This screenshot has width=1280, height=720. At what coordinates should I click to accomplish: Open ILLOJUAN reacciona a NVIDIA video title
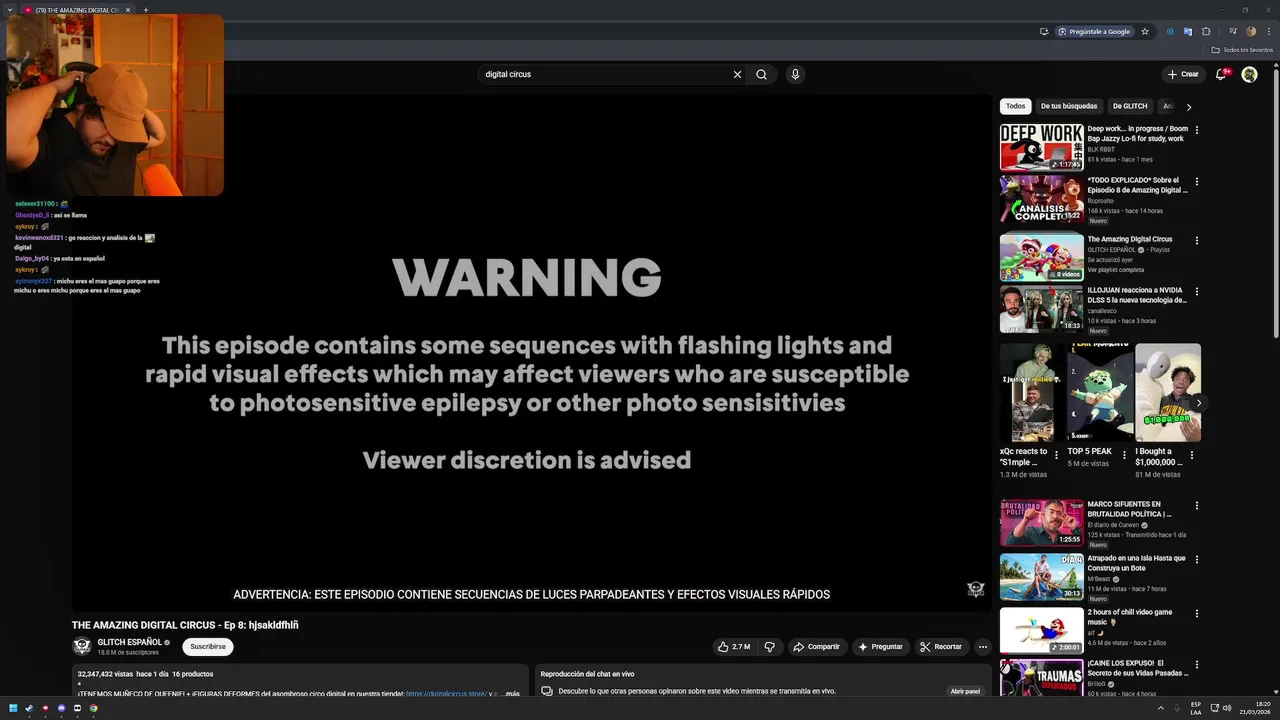point(1137,295)
